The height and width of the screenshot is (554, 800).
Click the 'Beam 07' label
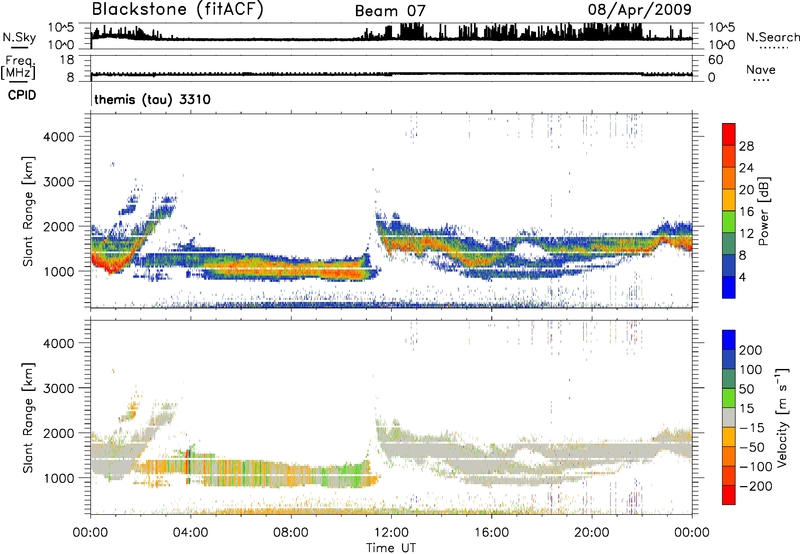[390, 11]
